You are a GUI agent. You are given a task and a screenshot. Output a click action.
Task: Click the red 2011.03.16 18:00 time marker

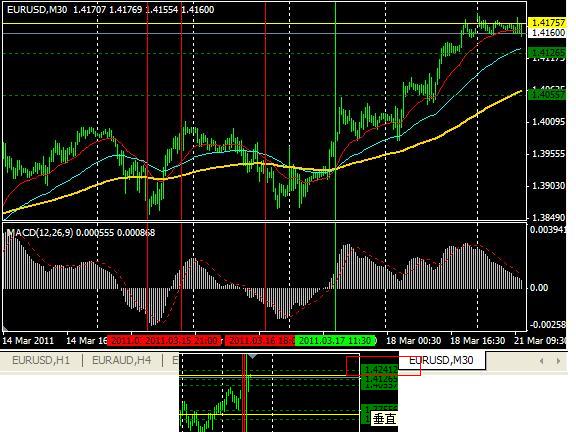tap(262, 341)
